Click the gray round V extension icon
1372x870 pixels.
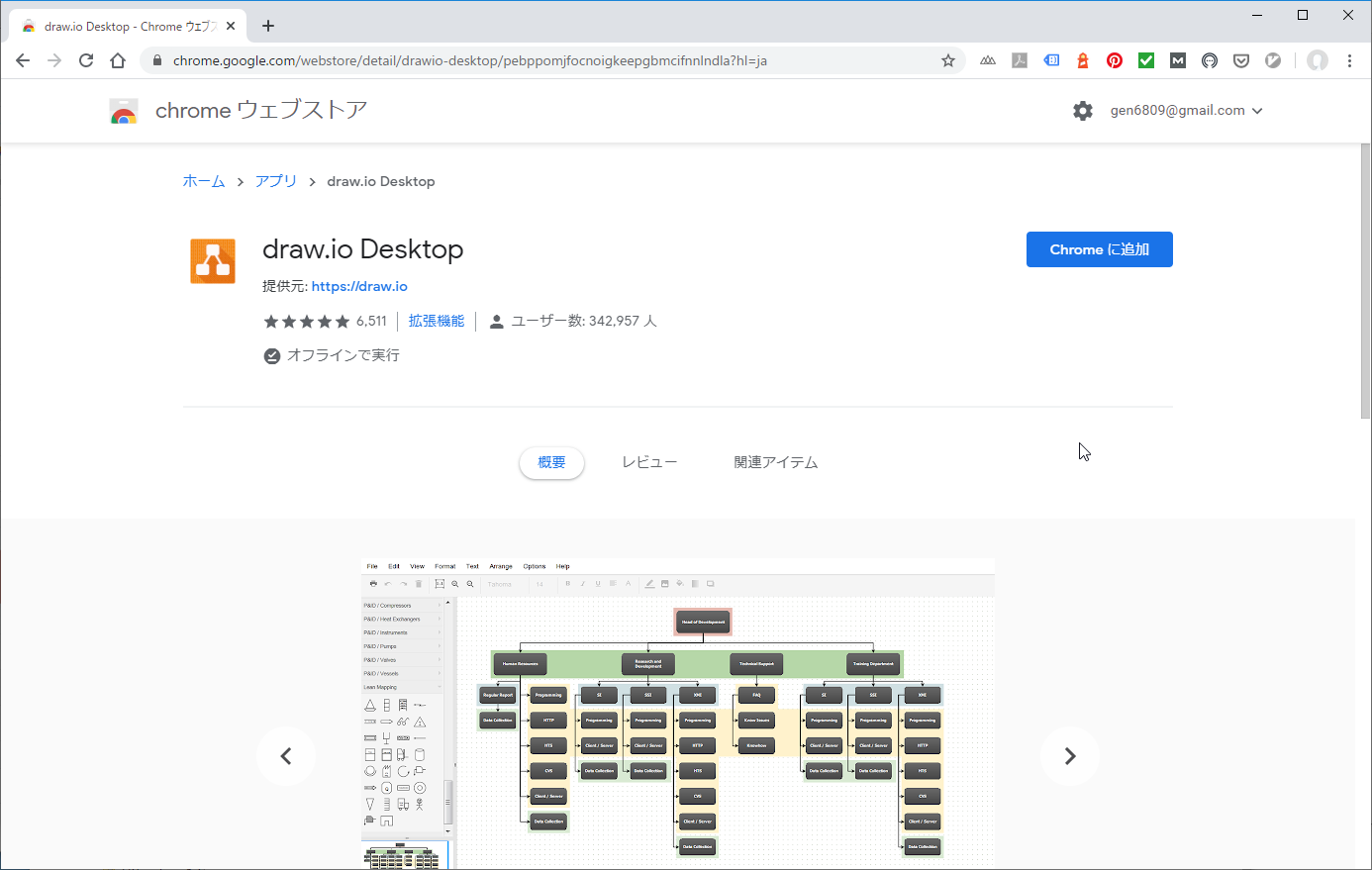click(x=1273, y=60)
